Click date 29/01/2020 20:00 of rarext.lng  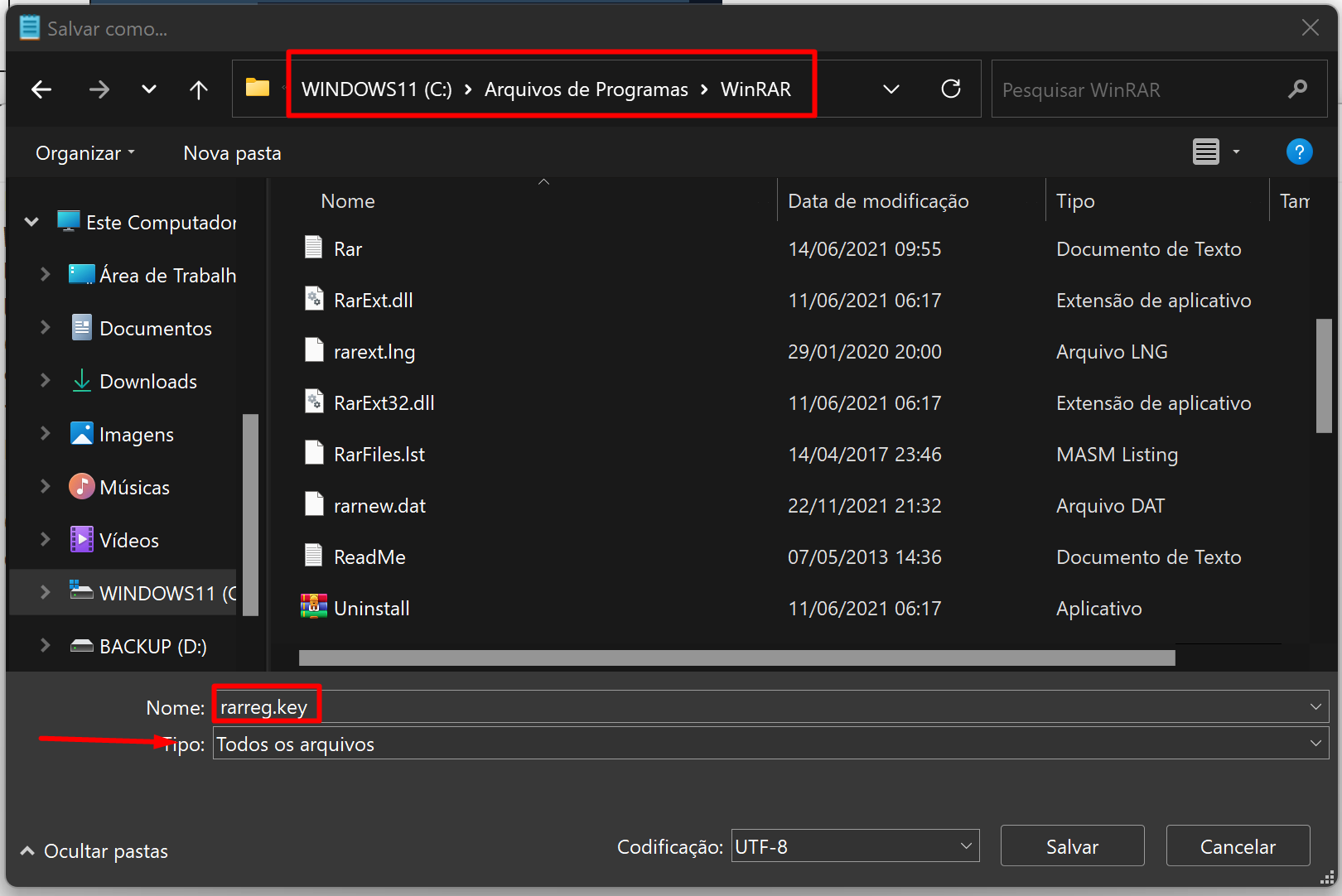click(x=865, y=352)
